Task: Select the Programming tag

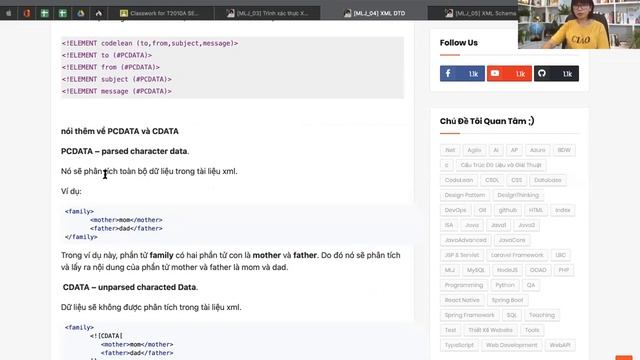Action: [x=464, y=285]
